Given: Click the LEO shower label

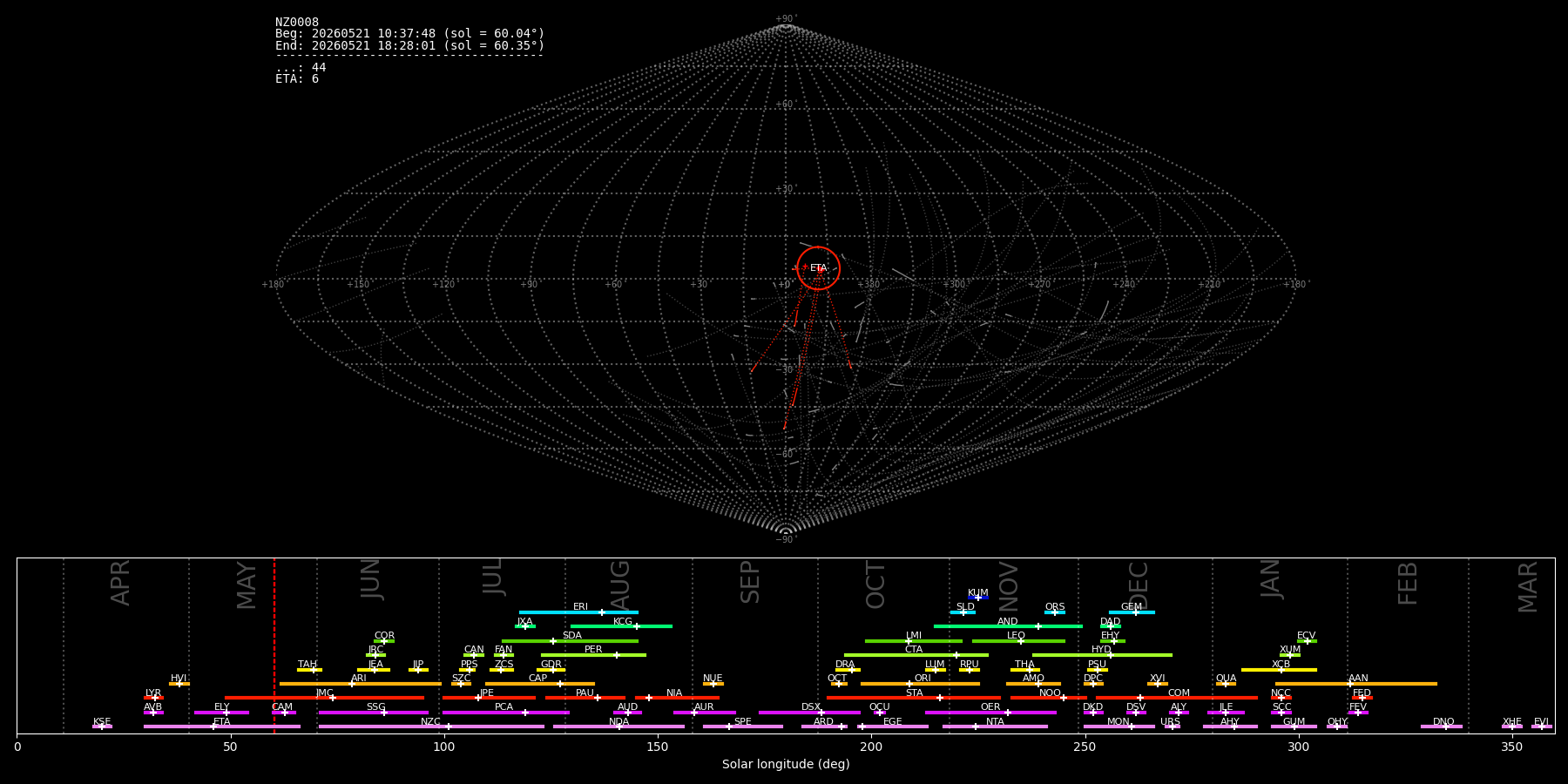Looking at the screenshot, I should click(1016, 636).
